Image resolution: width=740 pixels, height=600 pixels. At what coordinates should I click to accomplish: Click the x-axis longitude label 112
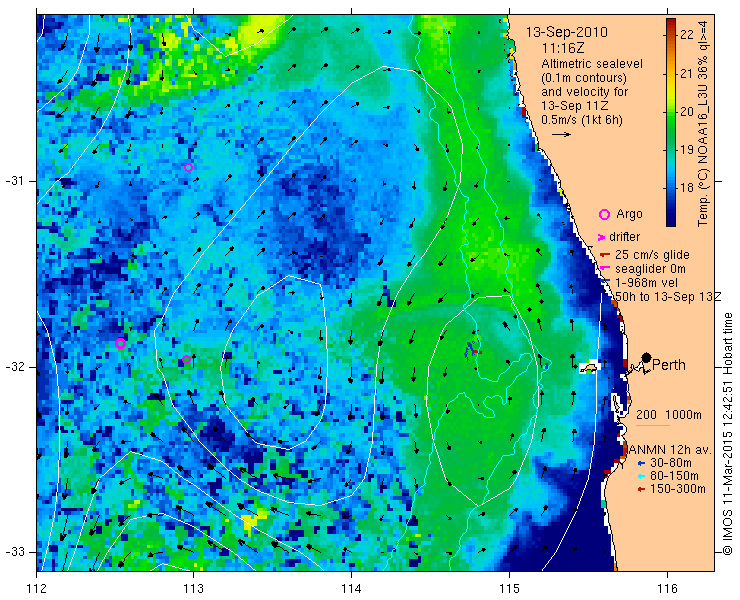pyautogui.click(x=37, y=589)
